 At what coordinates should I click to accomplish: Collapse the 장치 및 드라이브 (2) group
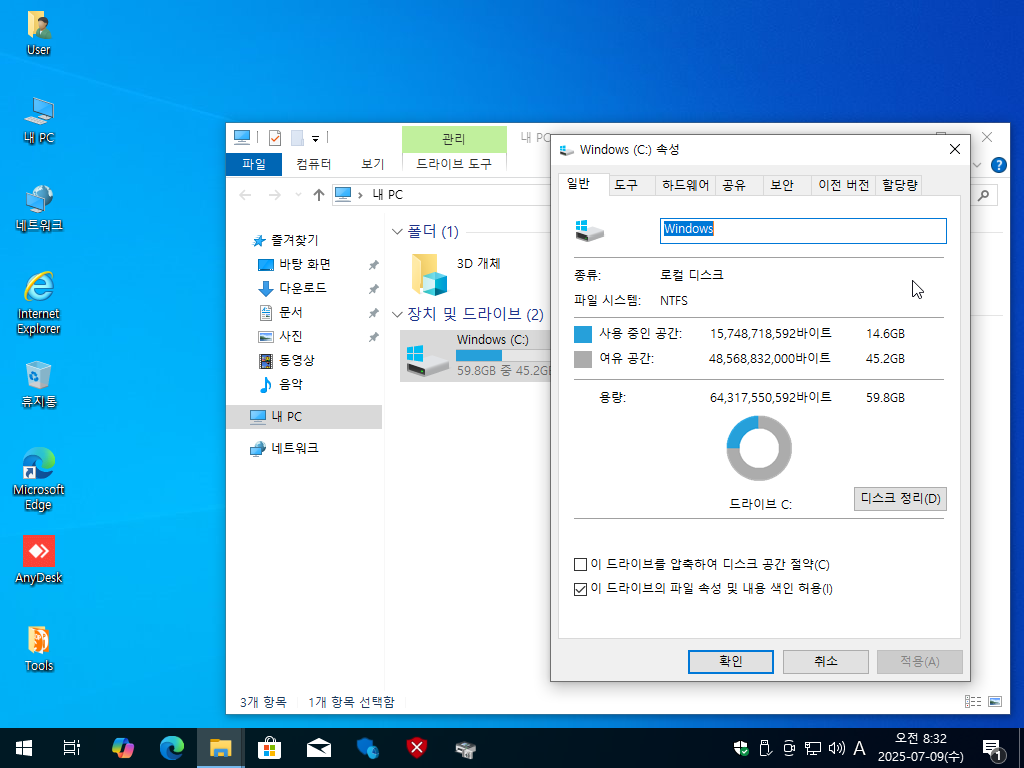397,315
